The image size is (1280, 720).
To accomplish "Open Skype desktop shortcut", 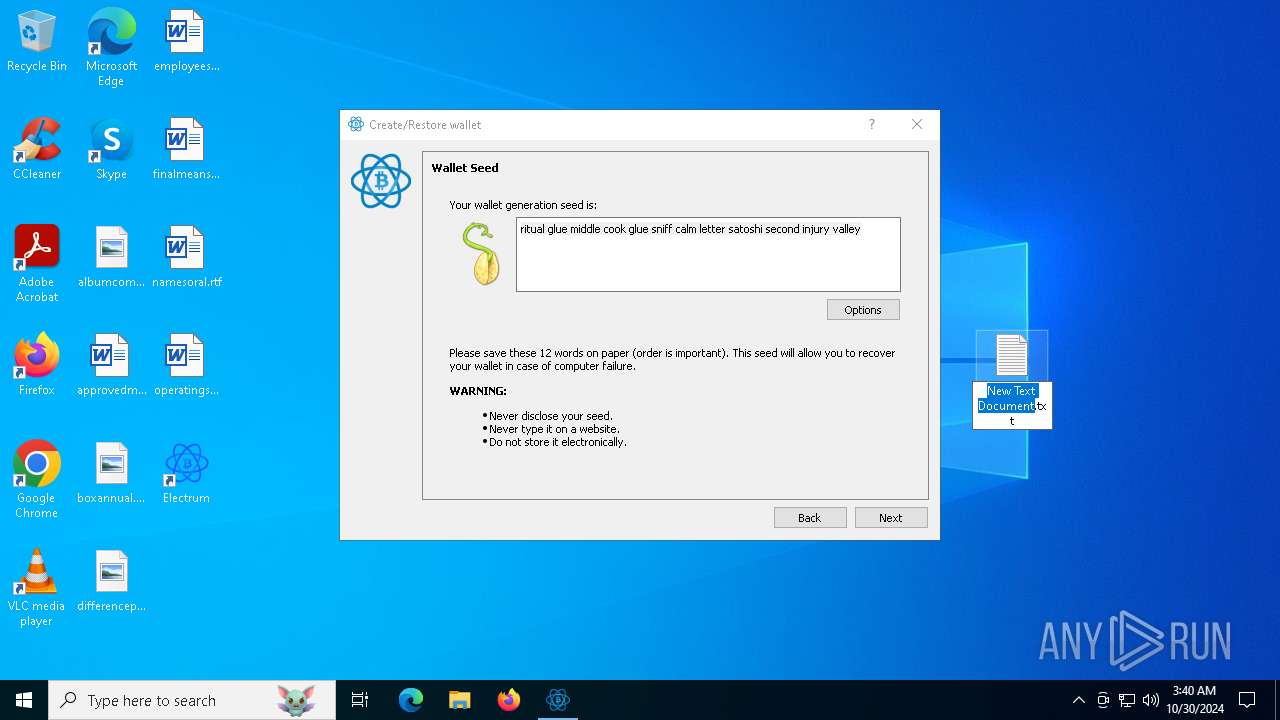I will [x=111, y=150].
